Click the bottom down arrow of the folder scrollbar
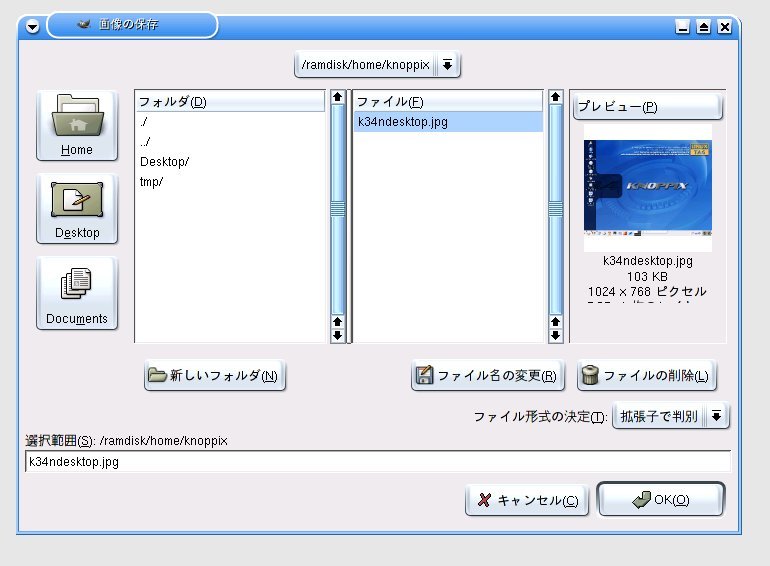Screen dimensions: 770x566 click(337, 336)
